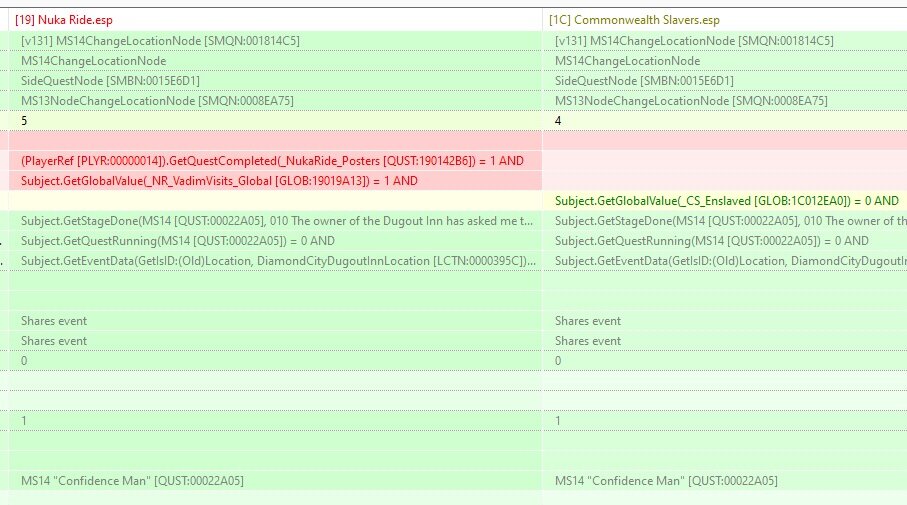
Task: Click Subject.GetStageDone condition in Commonwealth Slavers column
Action: (725, 220)
